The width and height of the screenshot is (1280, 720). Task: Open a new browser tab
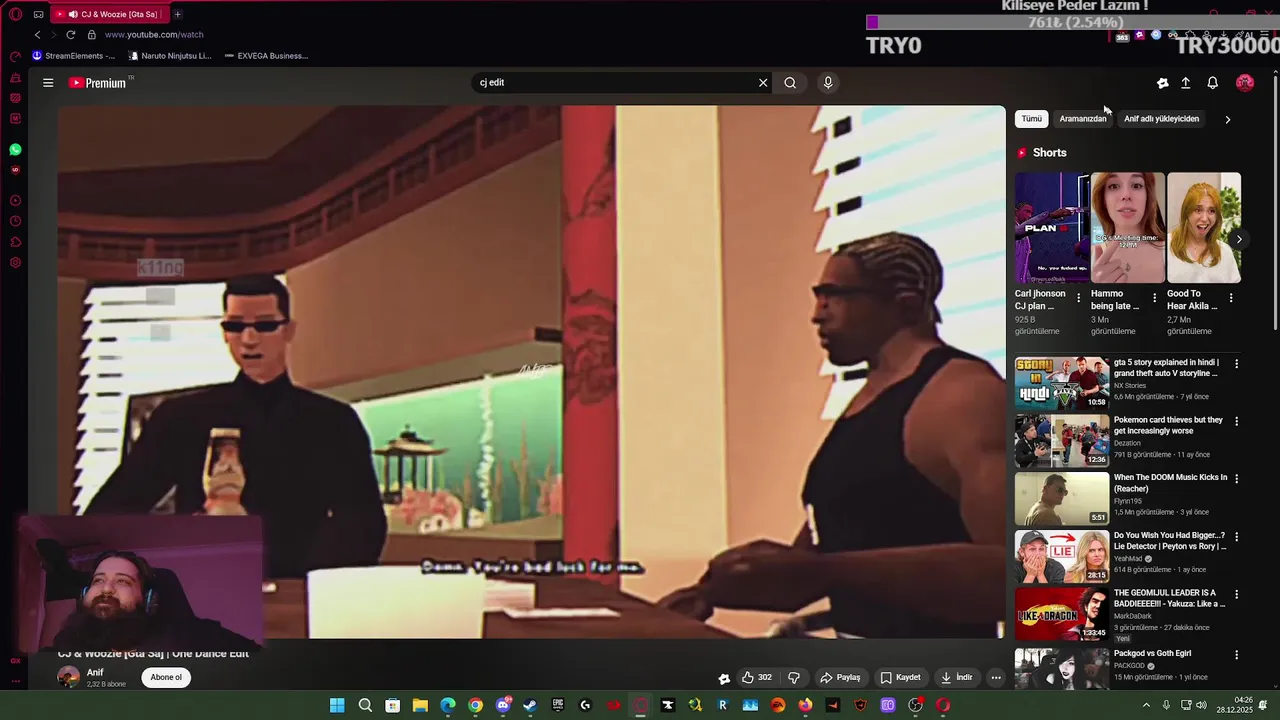[177, 14]
